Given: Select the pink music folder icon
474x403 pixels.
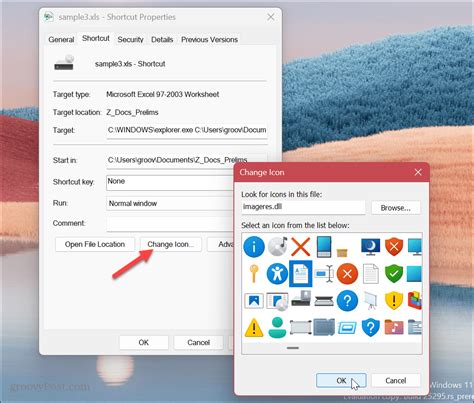Looking at the screenshot, I should pos(394,327).
